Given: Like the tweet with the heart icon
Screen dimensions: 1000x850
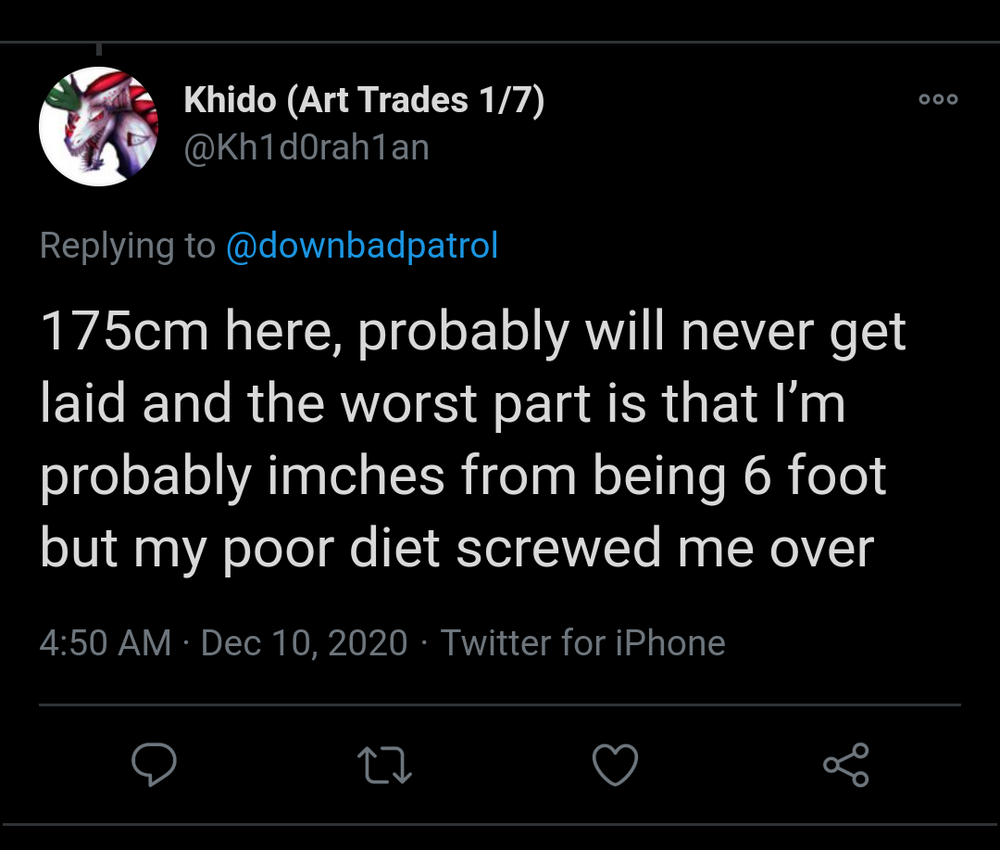Looking at the screenshot, I should (615, 765).
